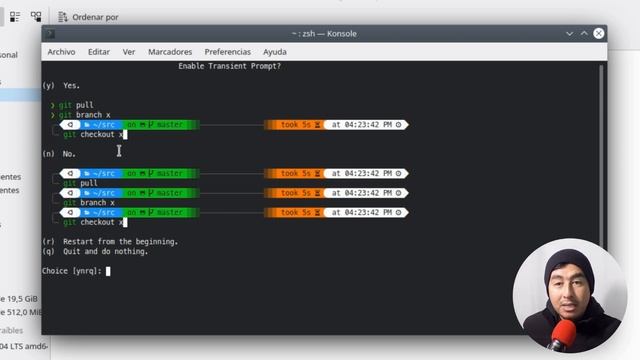
Task: Click the Konsole maximize chevron button
Action: coord(584,33)
